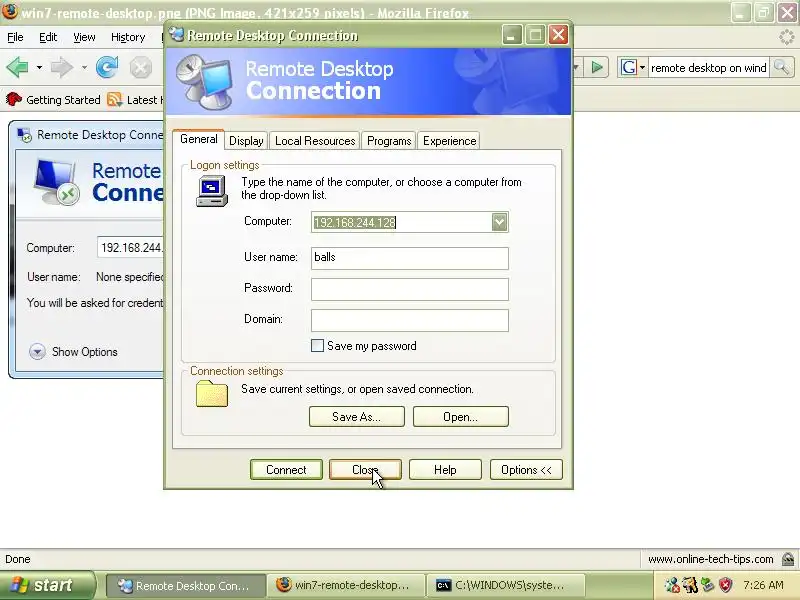Click the network connection tray icon with red x
The height and width of the screenshot is (600, 800).
[672, 585]
